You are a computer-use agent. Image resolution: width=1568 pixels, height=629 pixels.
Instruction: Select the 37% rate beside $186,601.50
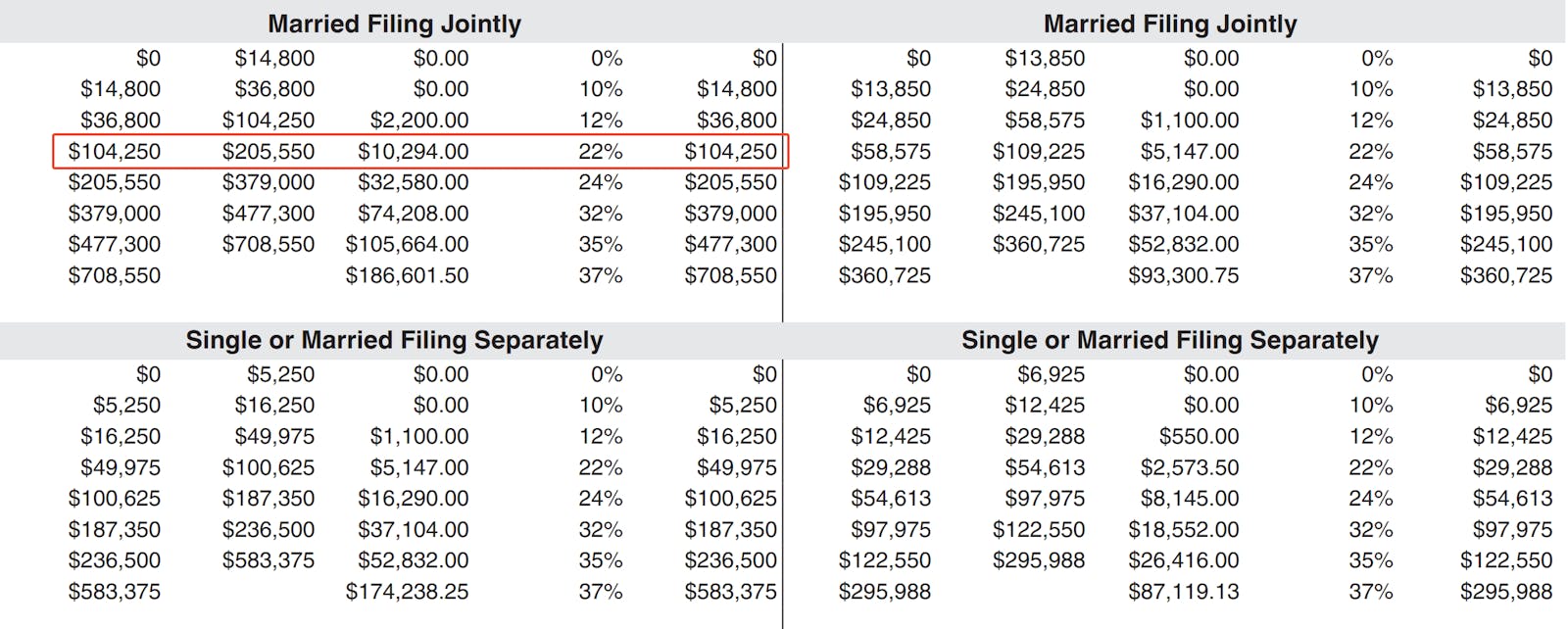click(600, 276)
